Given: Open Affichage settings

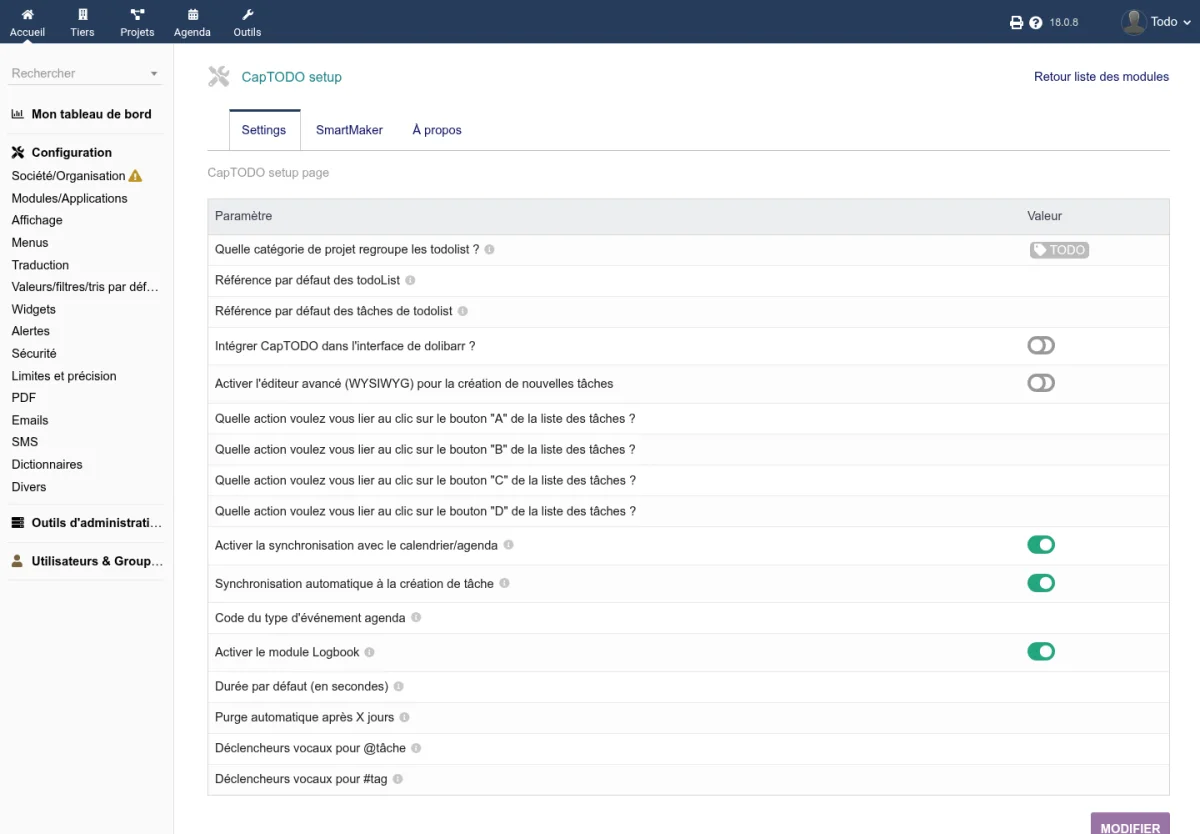Looking at the screenshot, I should pyautogui.click(x=37, y=220).
